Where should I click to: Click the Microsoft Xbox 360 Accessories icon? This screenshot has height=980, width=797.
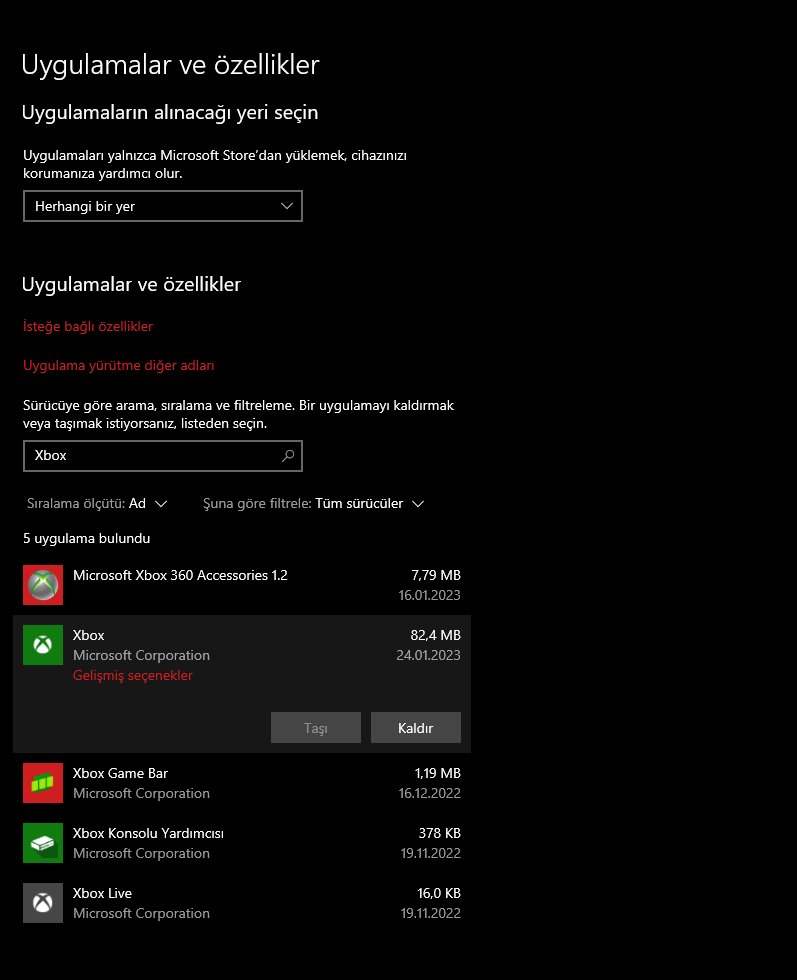(x=43, y=585)
